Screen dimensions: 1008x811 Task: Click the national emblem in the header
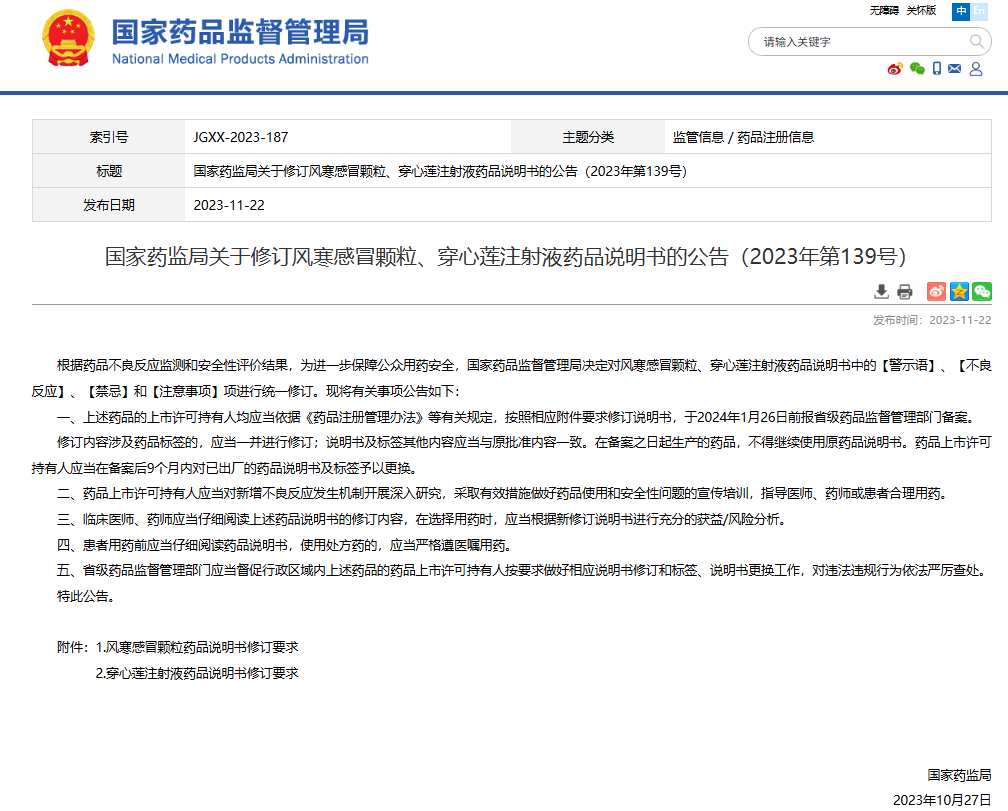coord(68,40)
